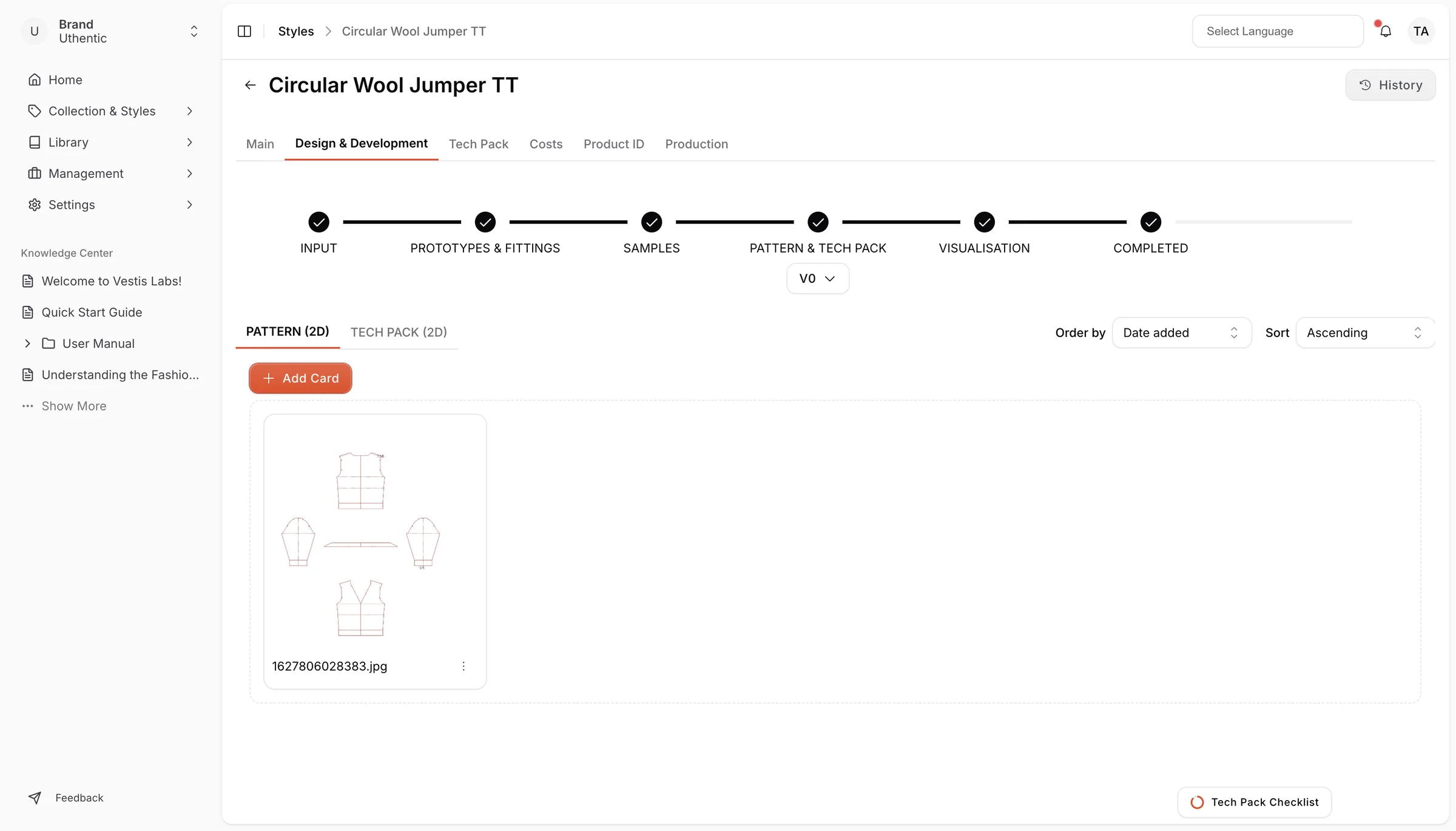Click the Add Card button
The image size is (1456, 831).
(x=300, y=378)
